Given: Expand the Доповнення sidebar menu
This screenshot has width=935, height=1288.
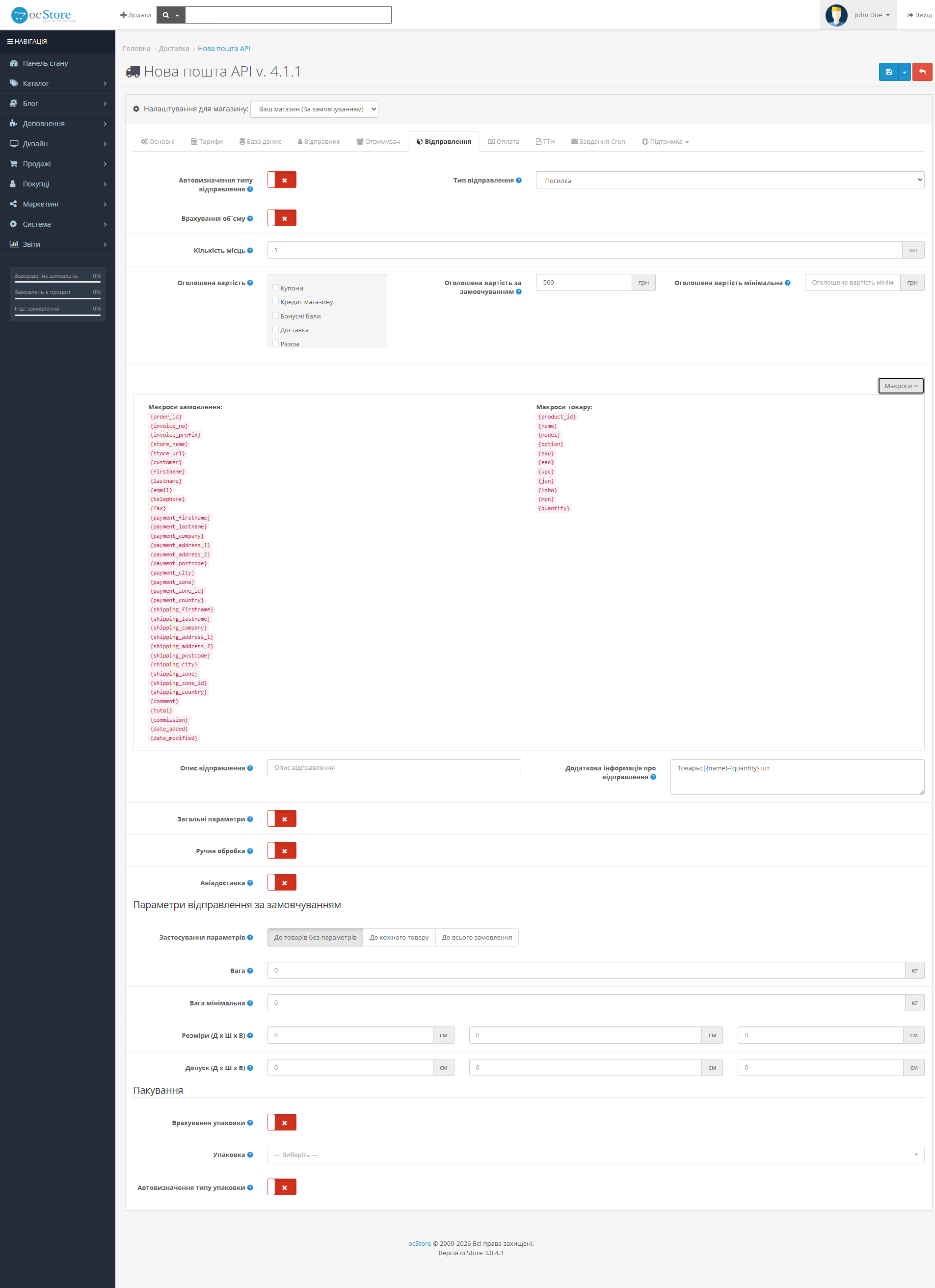Looking at the screenshot, I should pyautogui.click(x=57, y=123).
